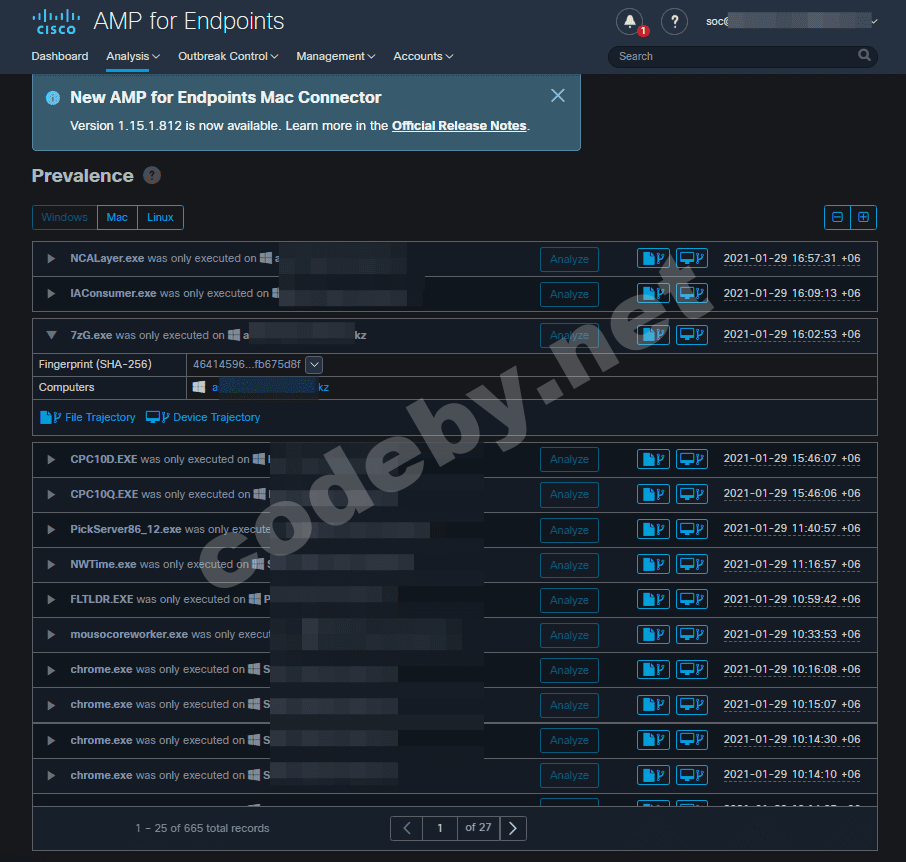This screenshot has height=862, width=906.
Task: Open device trajectory for mousocoreworker.exe row
Action: [x=692, y=634]
